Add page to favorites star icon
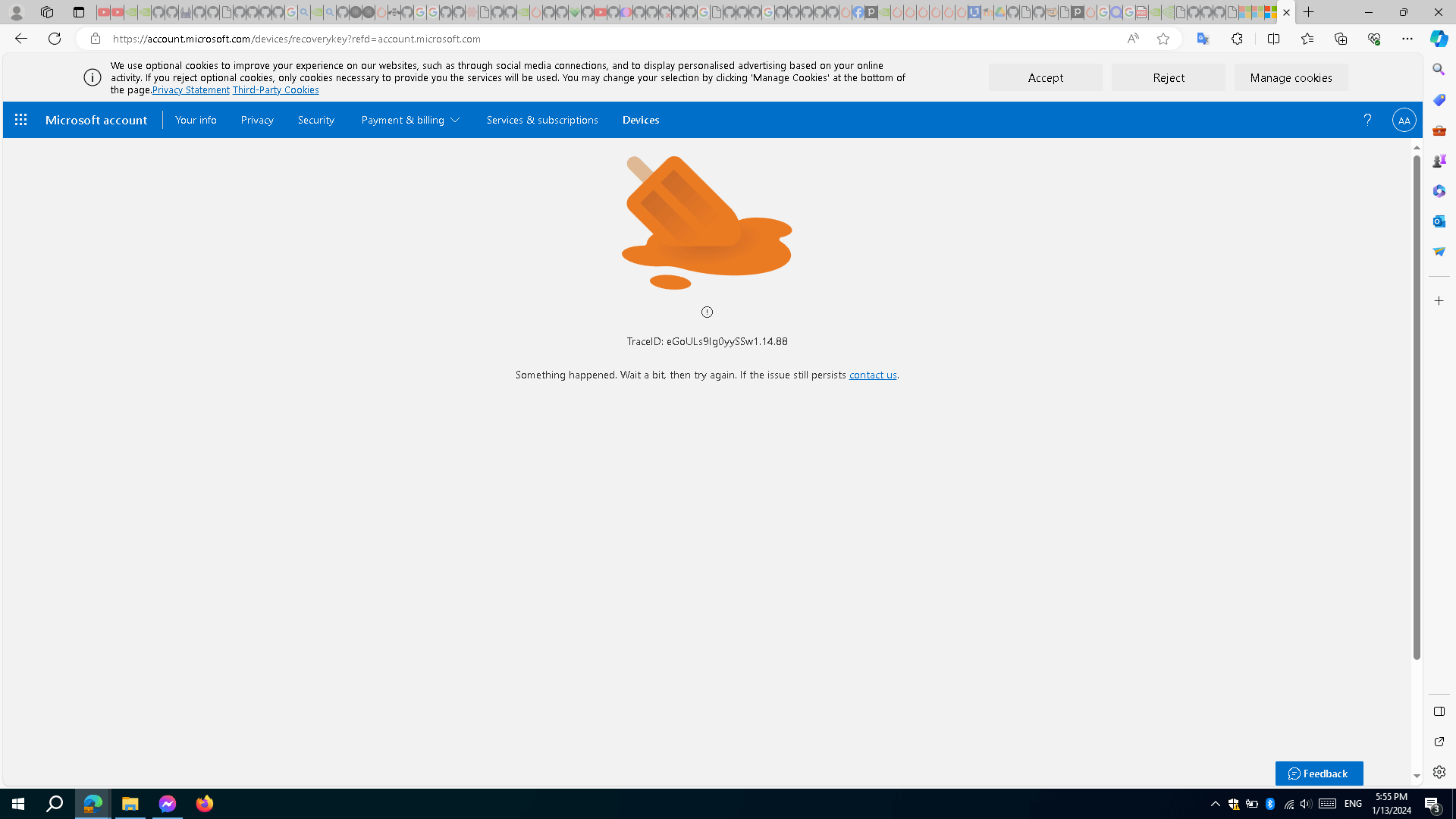Viewport: 1456px width, 819px height. [1163, 39]
